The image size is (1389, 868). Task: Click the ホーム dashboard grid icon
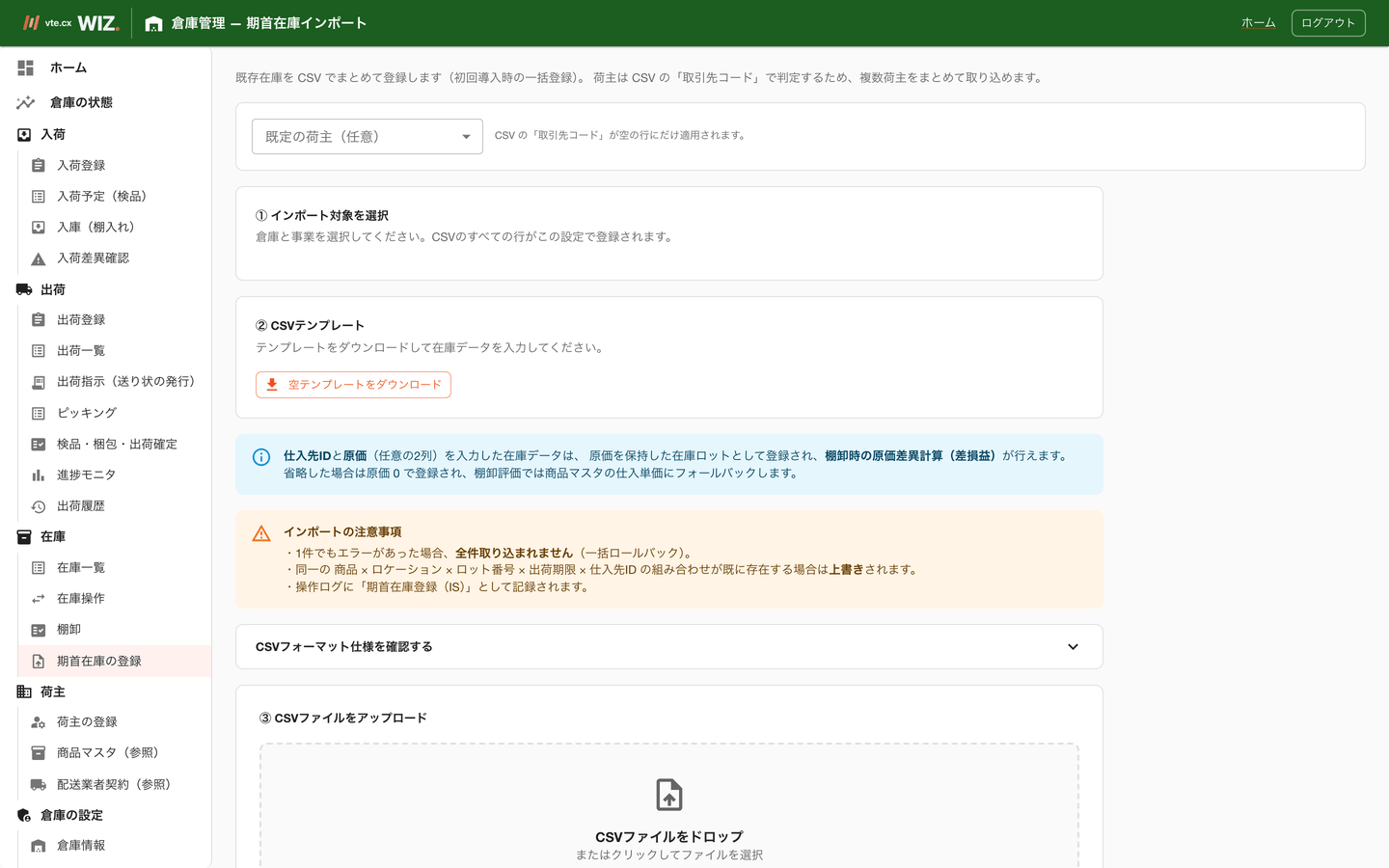pos(26,68)
